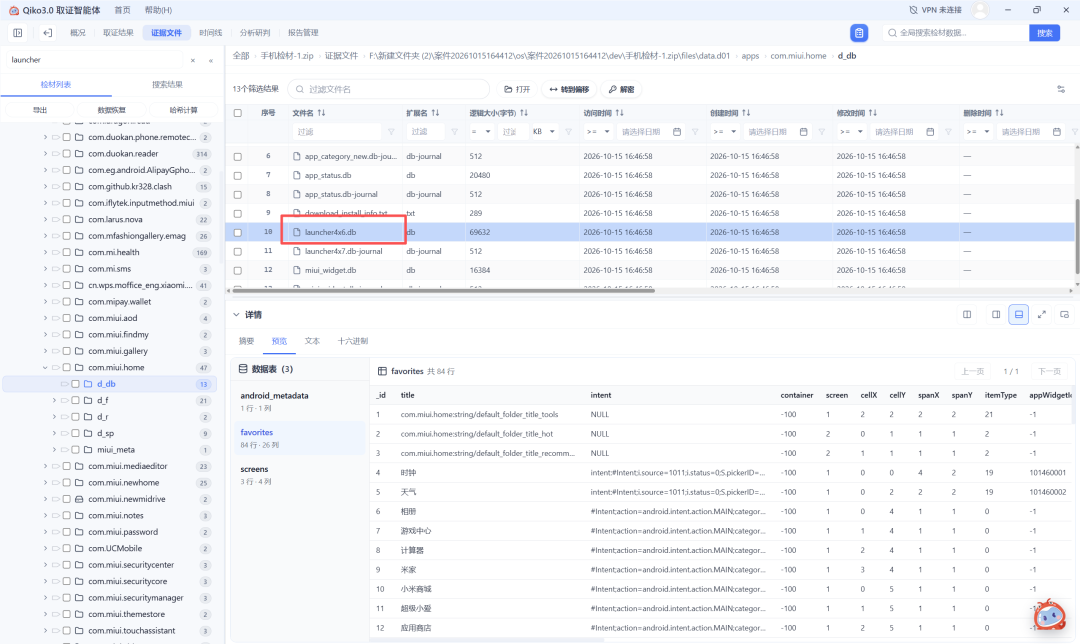Switch detail panel to bottom layout

1018,315
